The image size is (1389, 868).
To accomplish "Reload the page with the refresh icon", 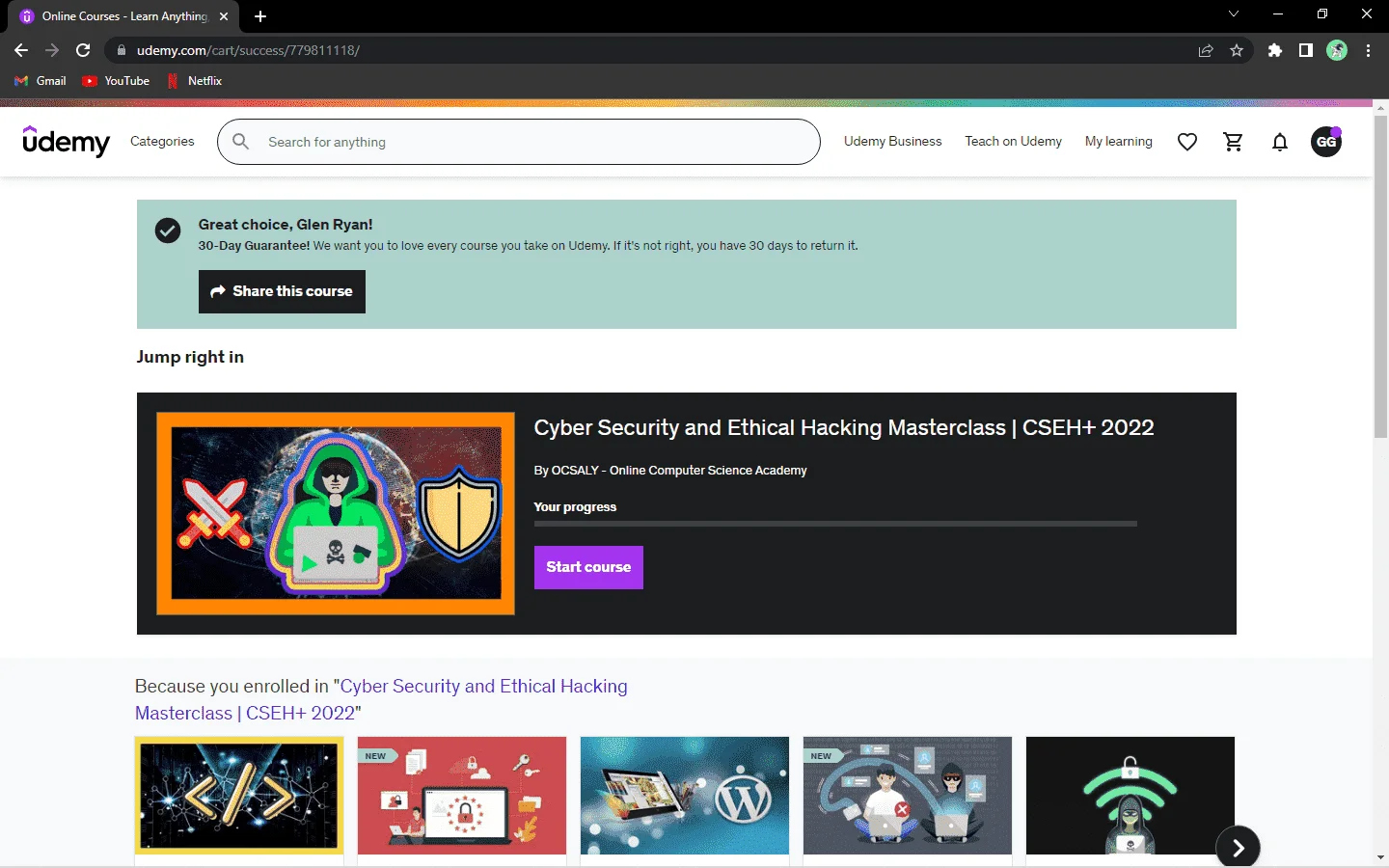I will click(83, 50).
